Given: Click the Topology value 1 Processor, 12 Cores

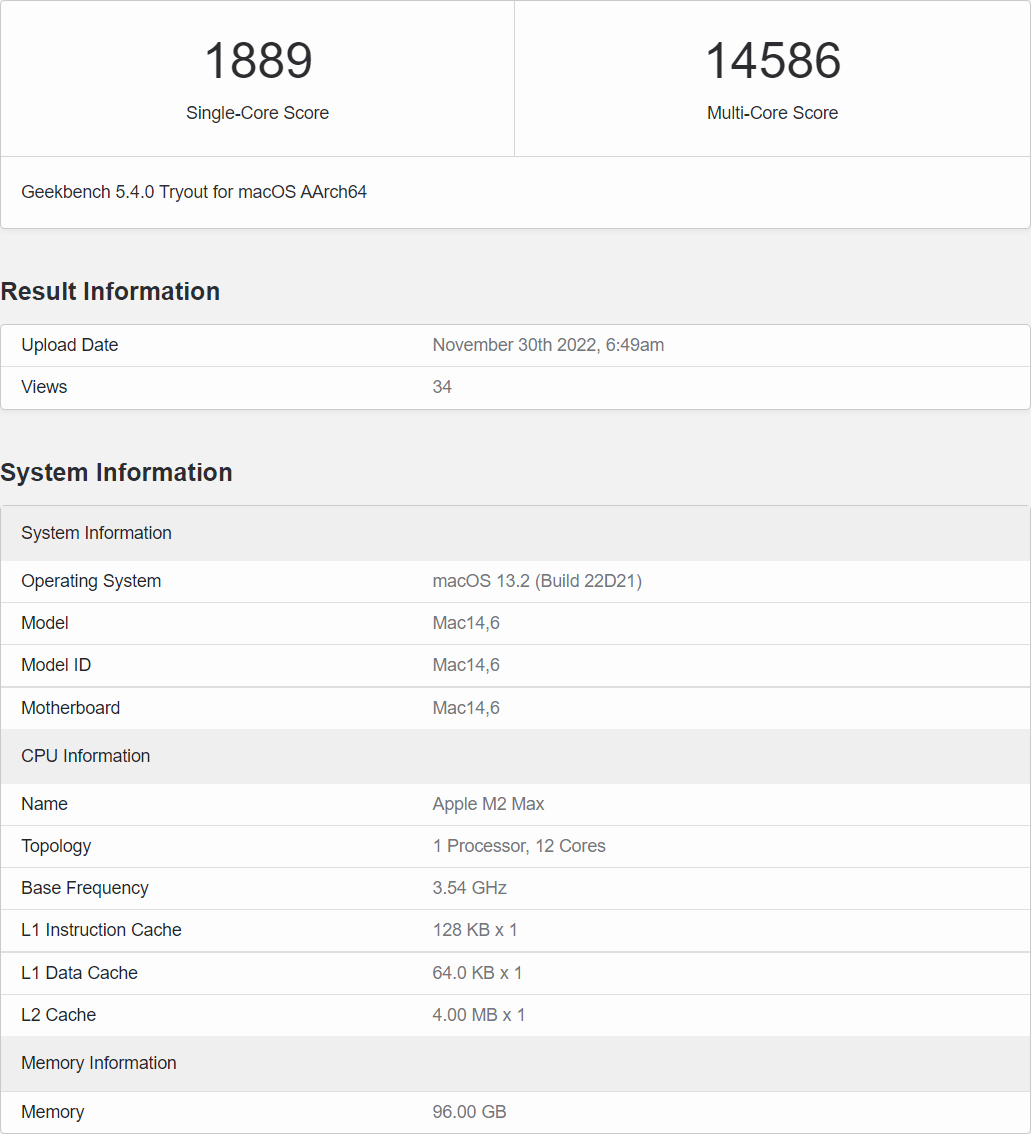Looking at the screenshot, I should coord(518,846).
